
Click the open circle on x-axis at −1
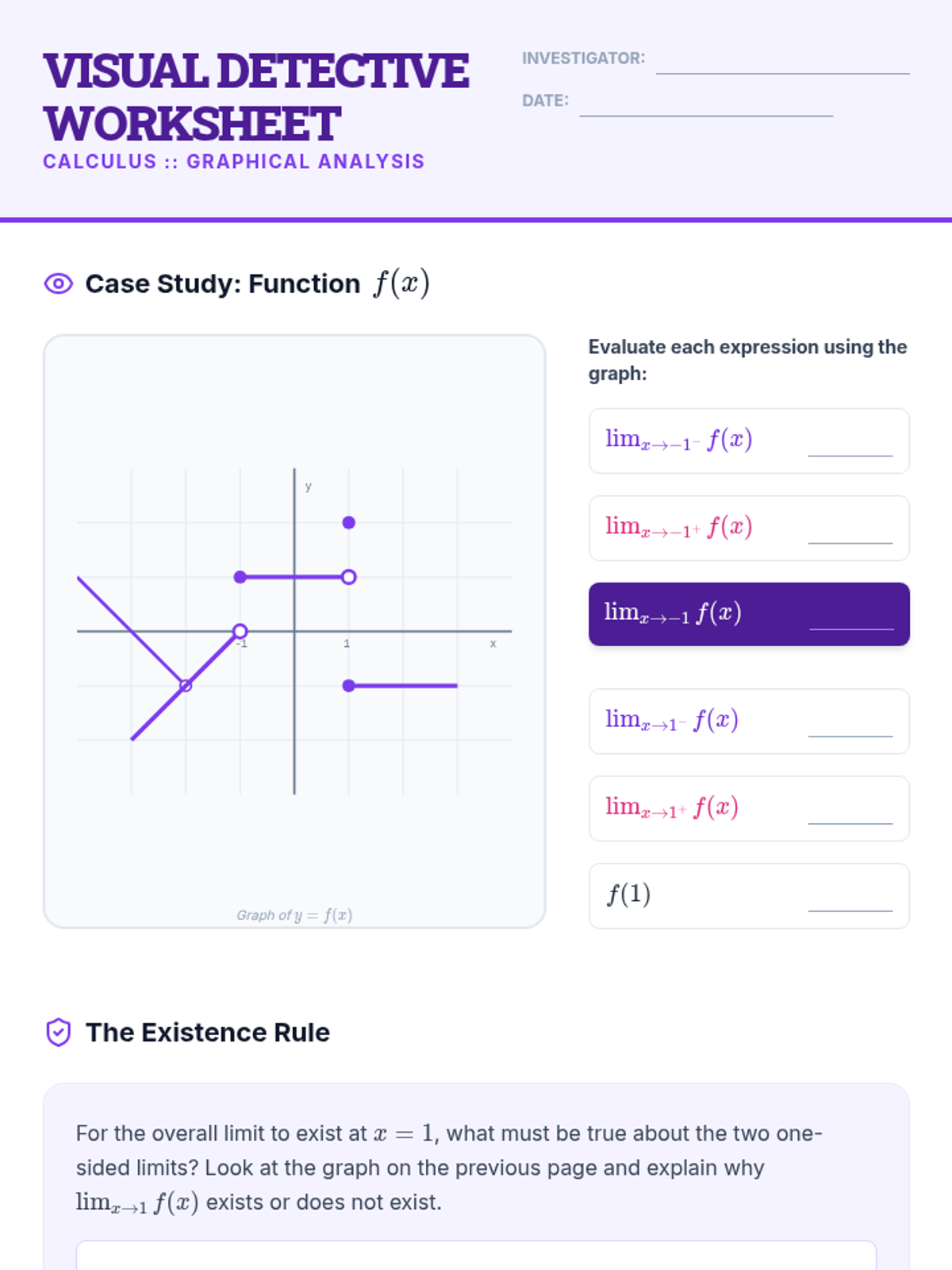240,631
